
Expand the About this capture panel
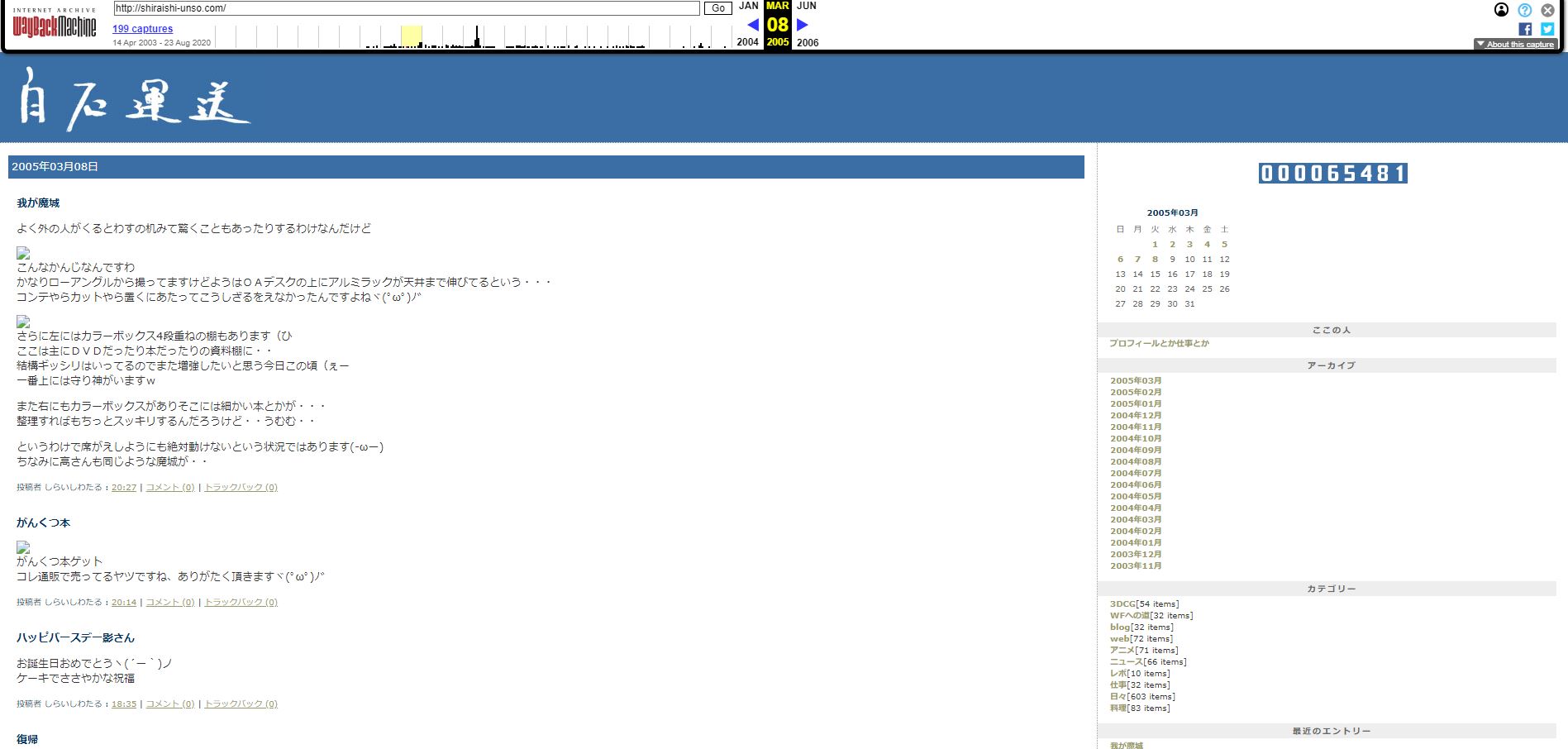click(x=1515, y=45)
